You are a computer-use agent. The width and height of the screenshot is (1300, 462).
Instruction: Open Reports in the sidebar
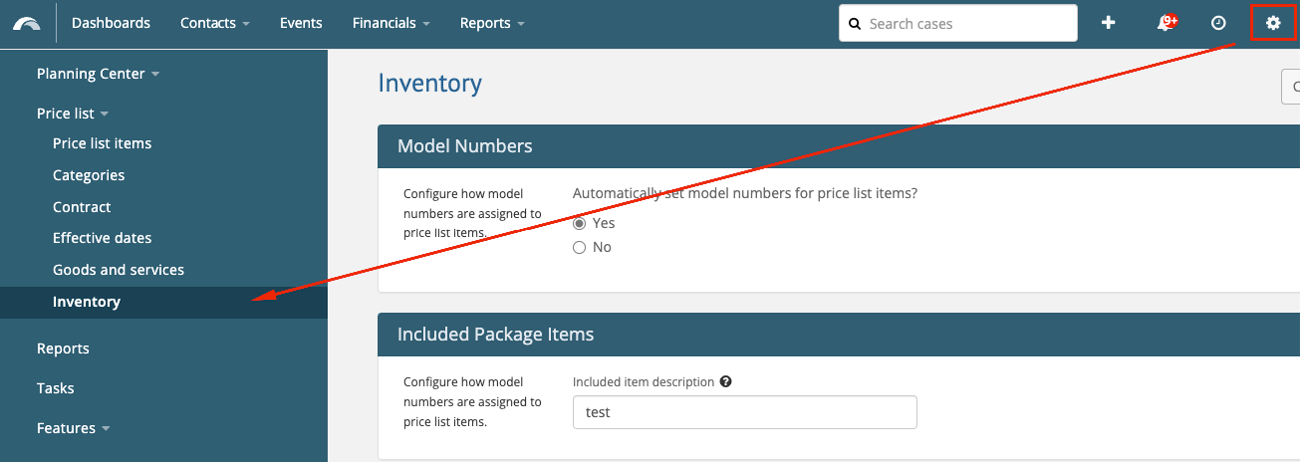63,349
